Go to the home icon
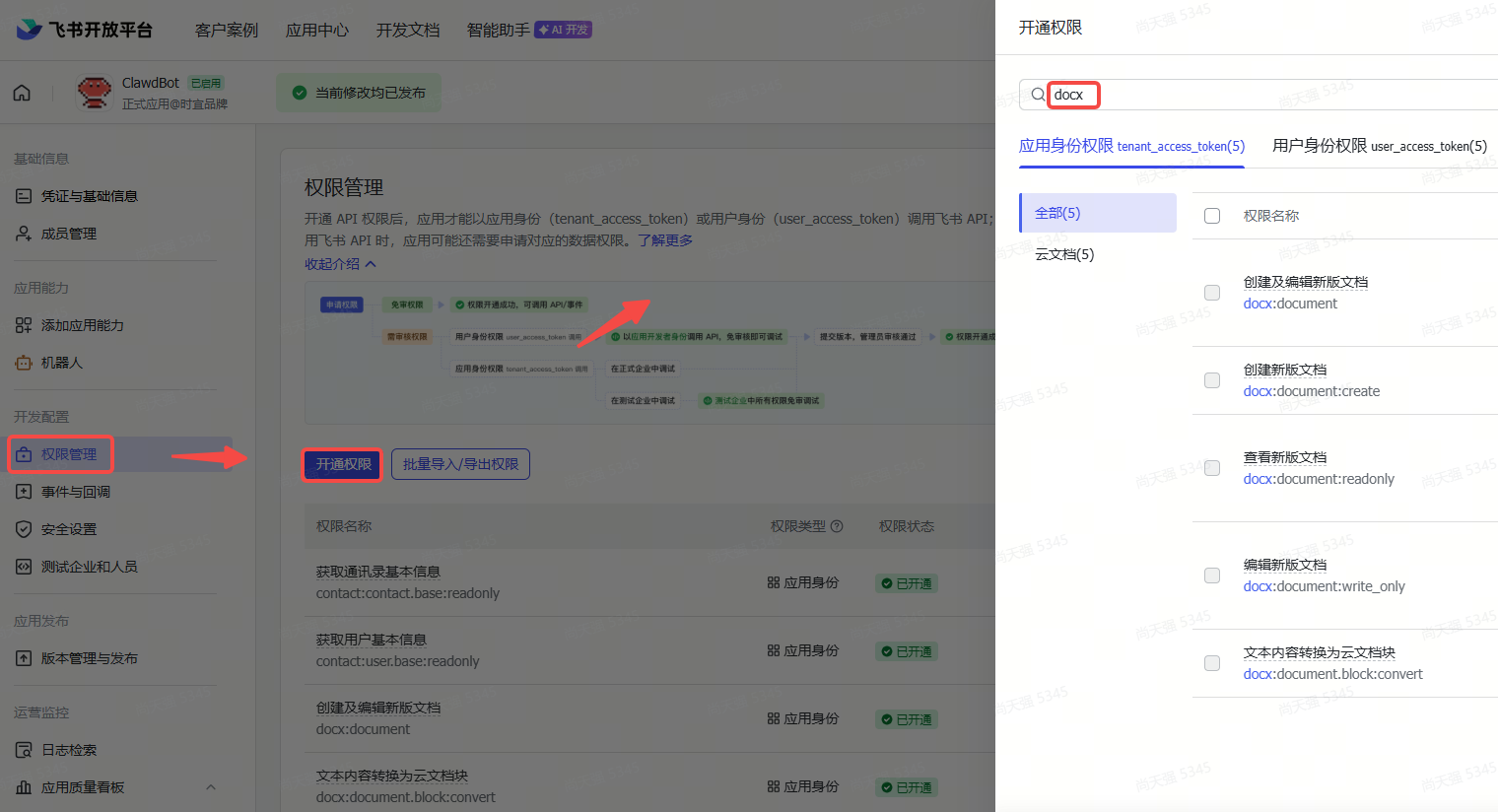Screen dimensions: 1498x812 [x=22, y=93]
